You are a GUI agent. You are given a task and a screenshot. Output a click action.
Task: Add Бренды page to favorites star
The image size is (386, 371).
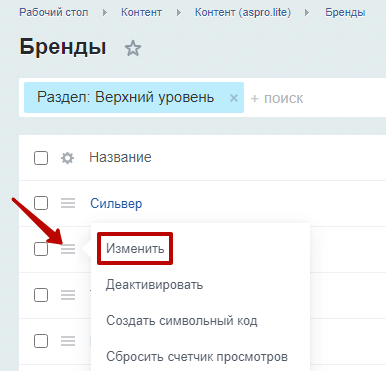pos(133,48)
